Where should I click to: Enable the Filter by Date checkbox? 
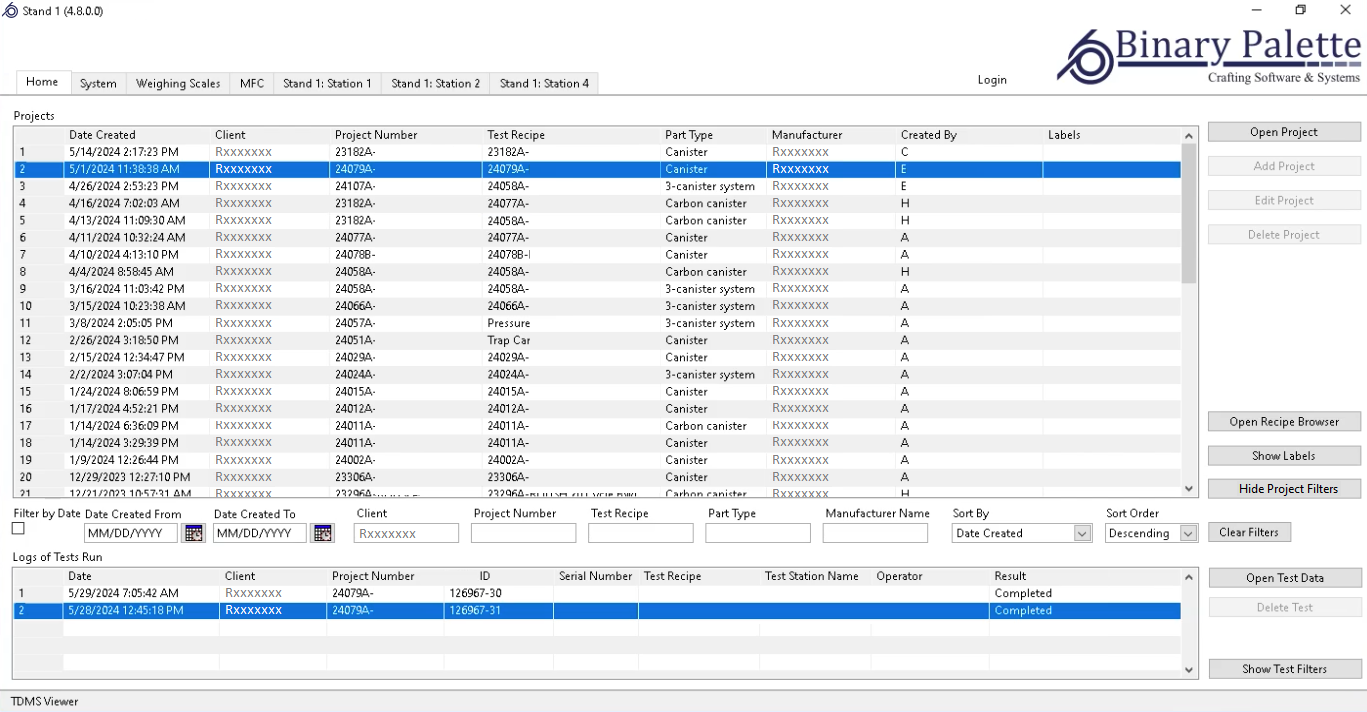(18, 529)
